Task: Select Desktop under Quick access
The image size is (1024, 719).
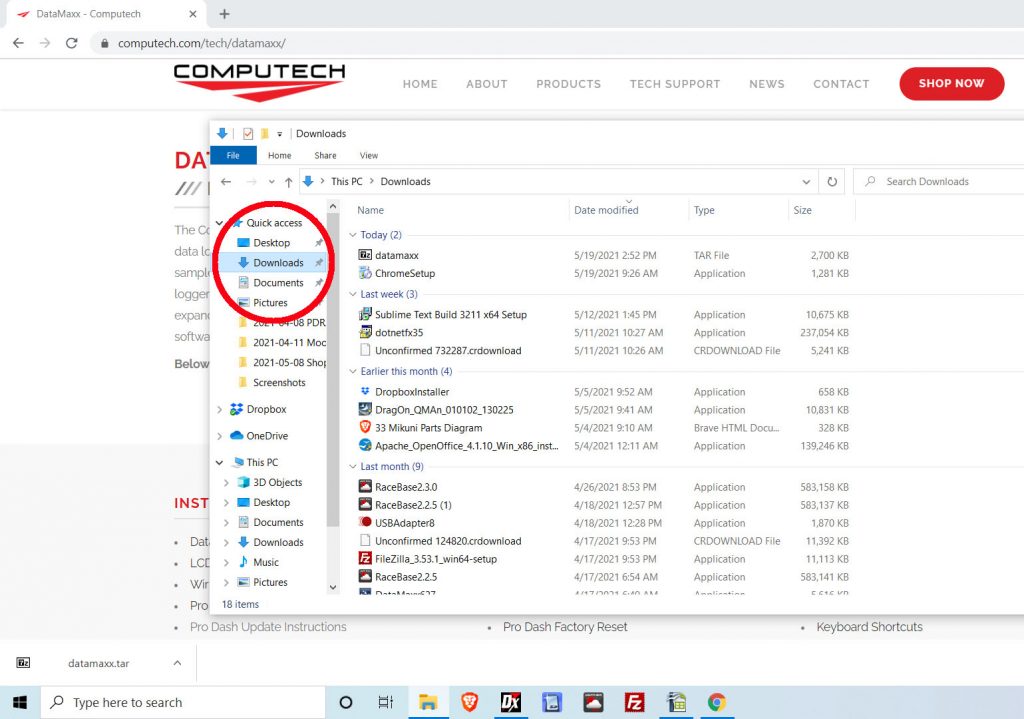Action: coord(271,242)
